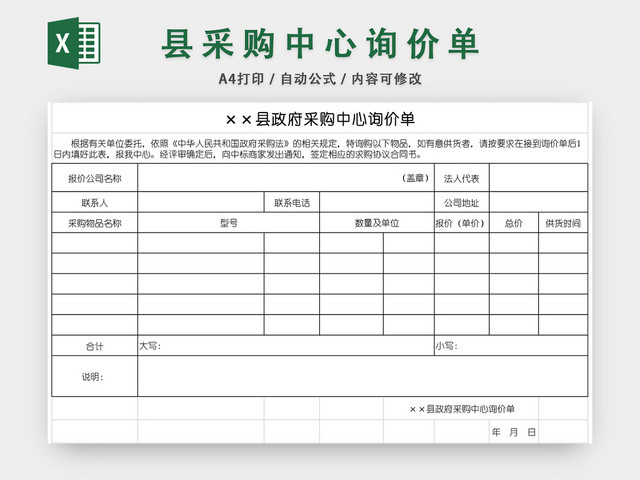The width and height of the screenshot is (640, 480).
Task: Click the 型号 column header
Action: (229, 223)
